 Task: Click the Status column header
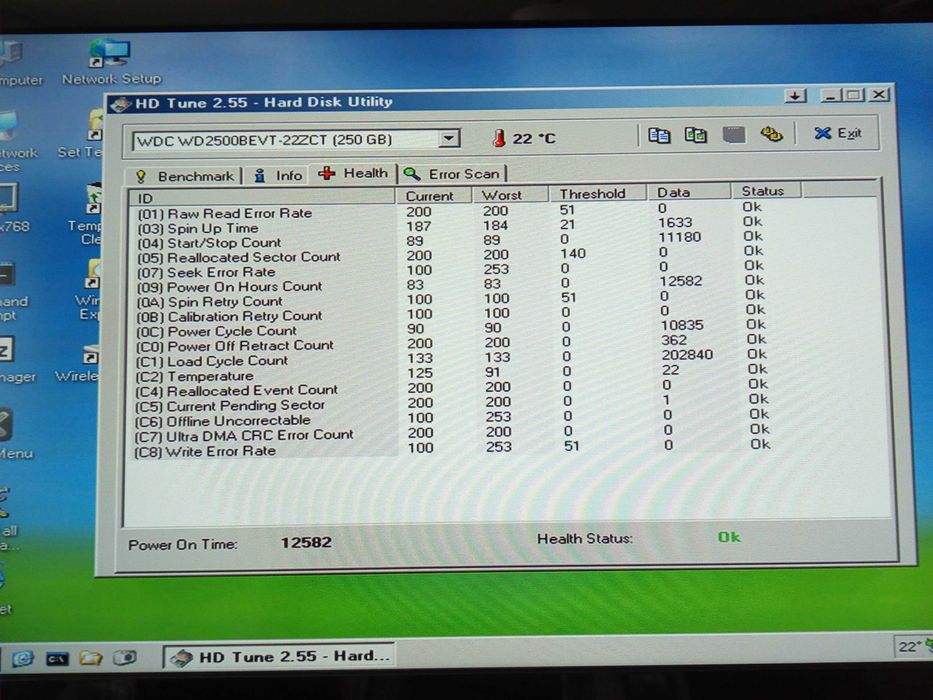click(x=766, y=191)
